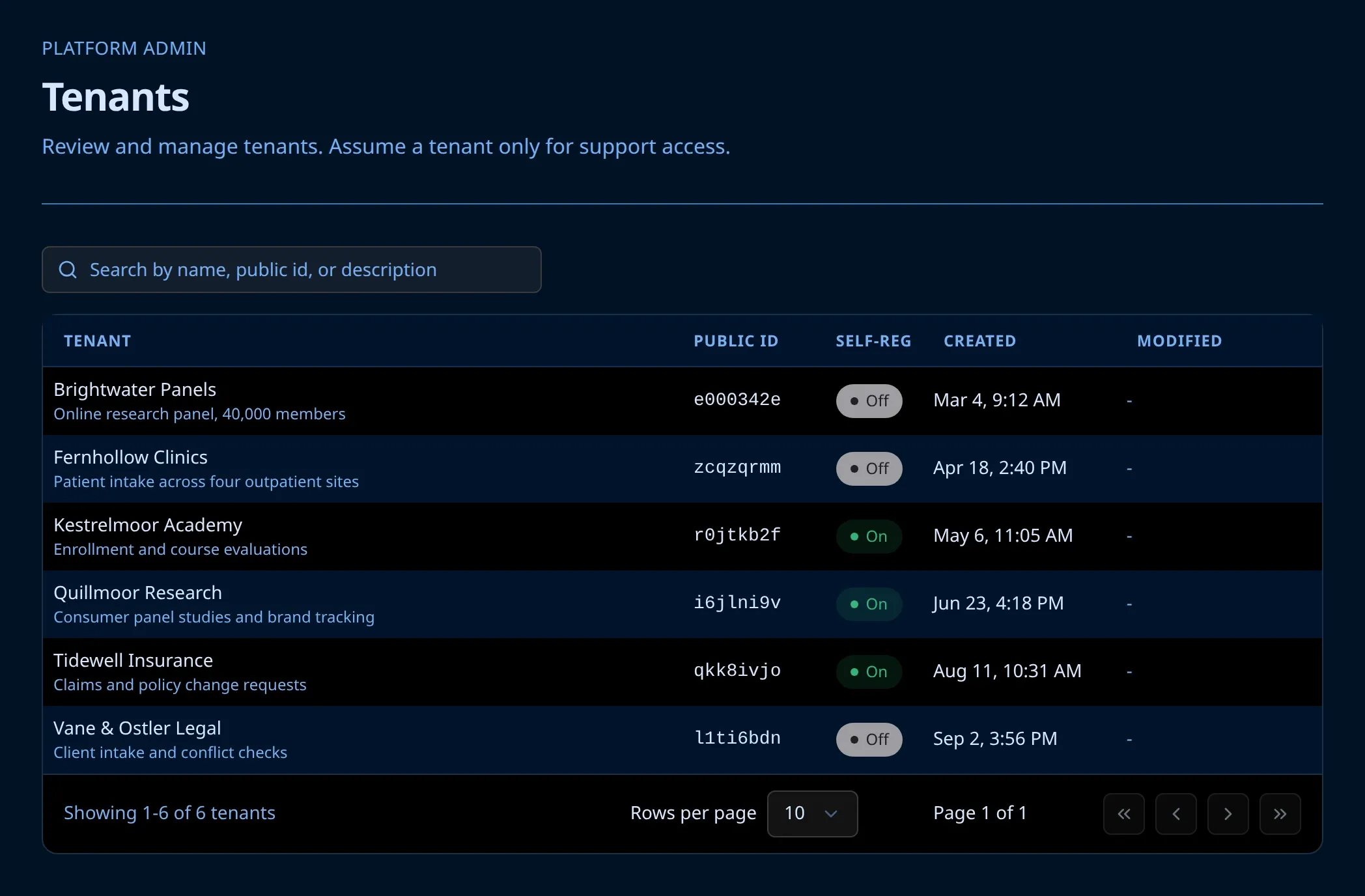Click description Claims and policy change requests
Image resolution: width=1365 pixels, height=896 pixels.
180,685
